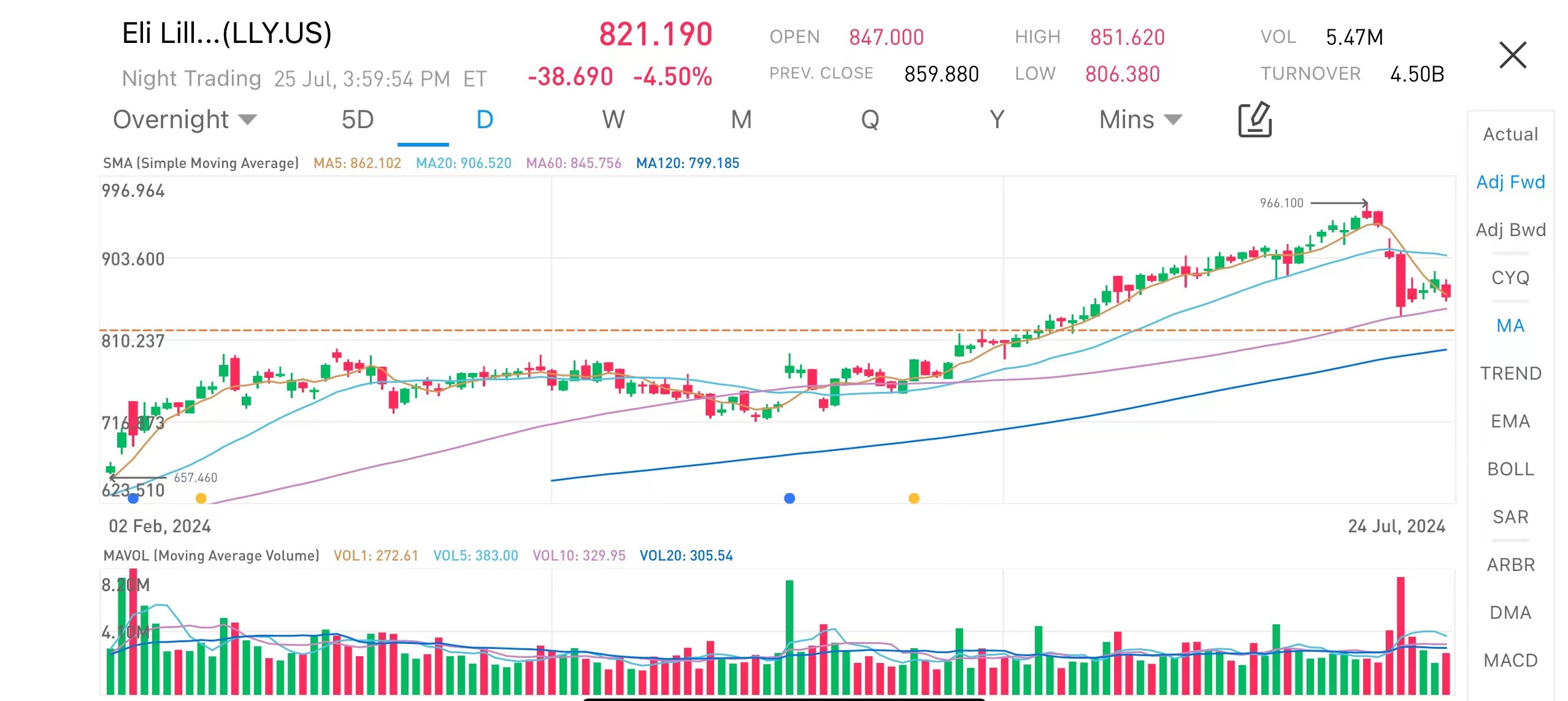Click the 02 Feb, 2024 start date
The height and width of the screenshot is (701, 1568).
[159, 526]
